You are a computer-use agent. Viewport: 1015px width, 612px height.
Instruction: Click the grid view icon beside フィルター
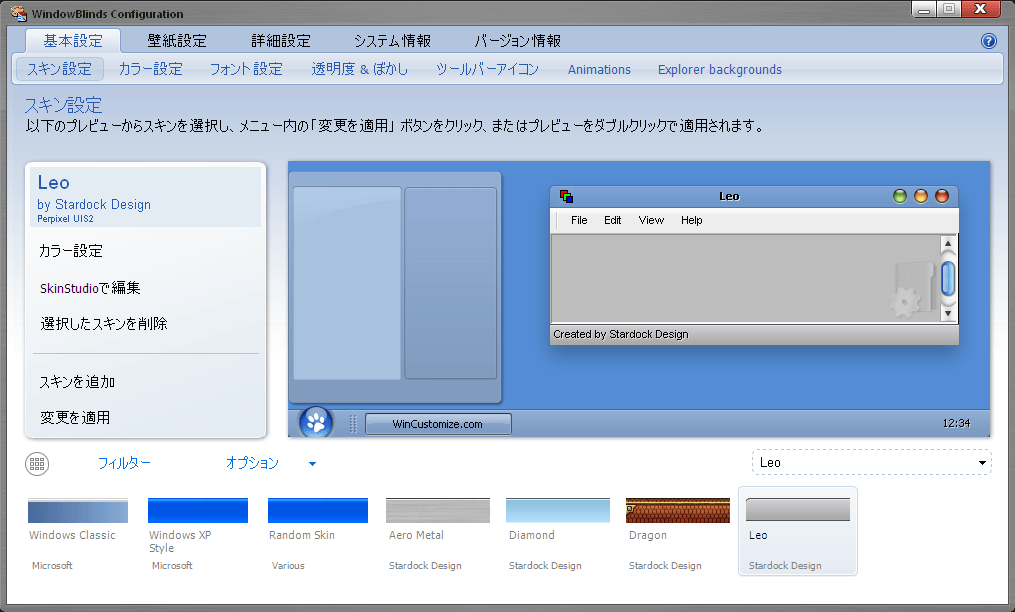[37, 464]
